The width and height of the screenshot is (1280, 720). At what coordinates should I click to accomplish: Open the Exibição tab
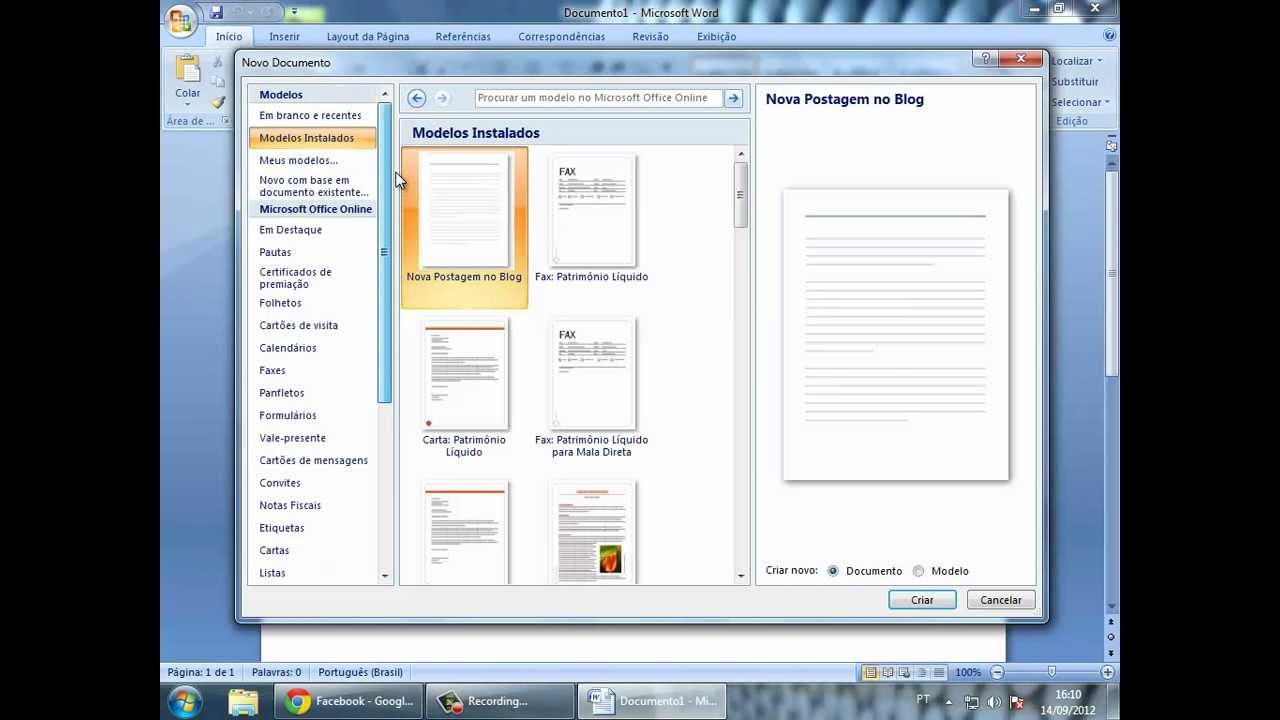point(716,37)
